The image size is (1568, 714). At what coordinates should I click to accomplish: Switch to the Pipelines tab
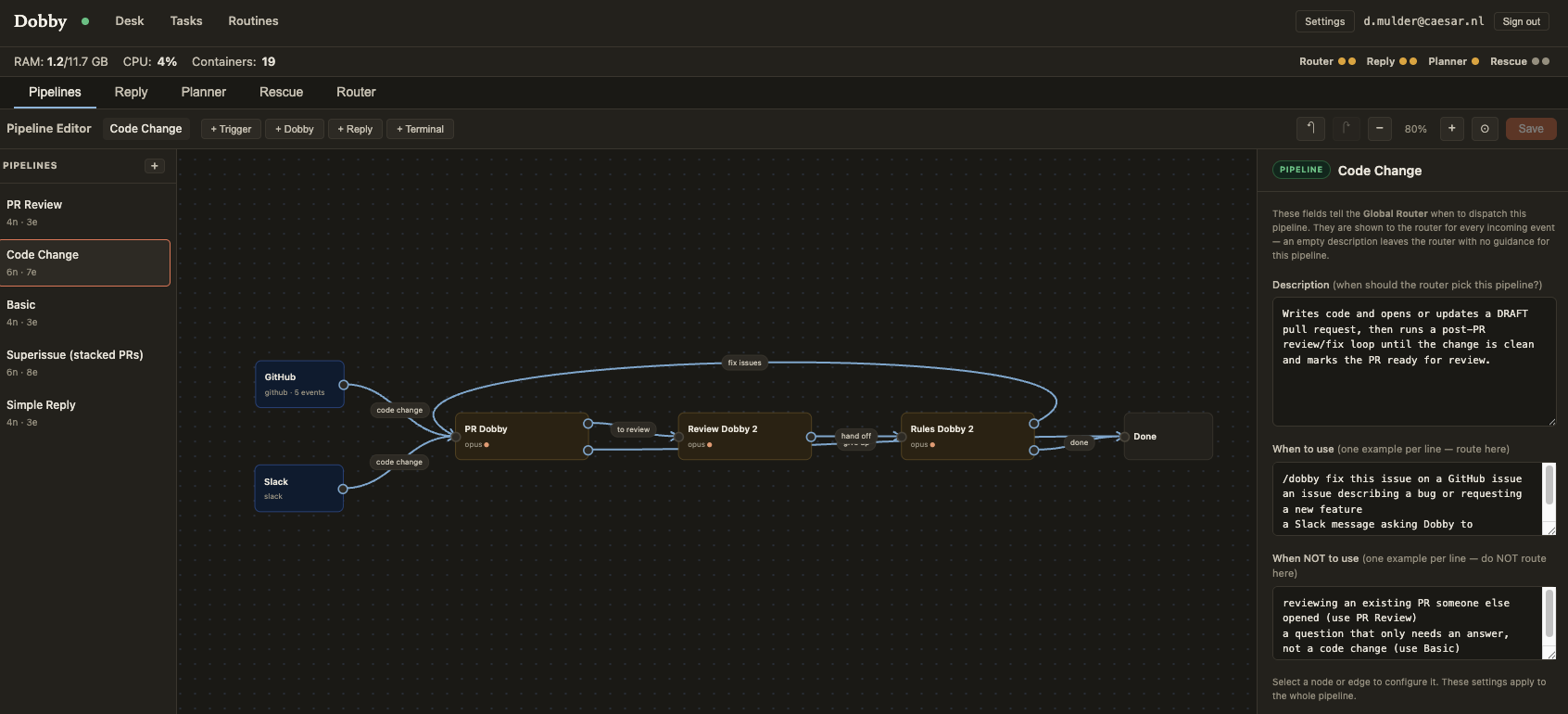pos(55,92)
